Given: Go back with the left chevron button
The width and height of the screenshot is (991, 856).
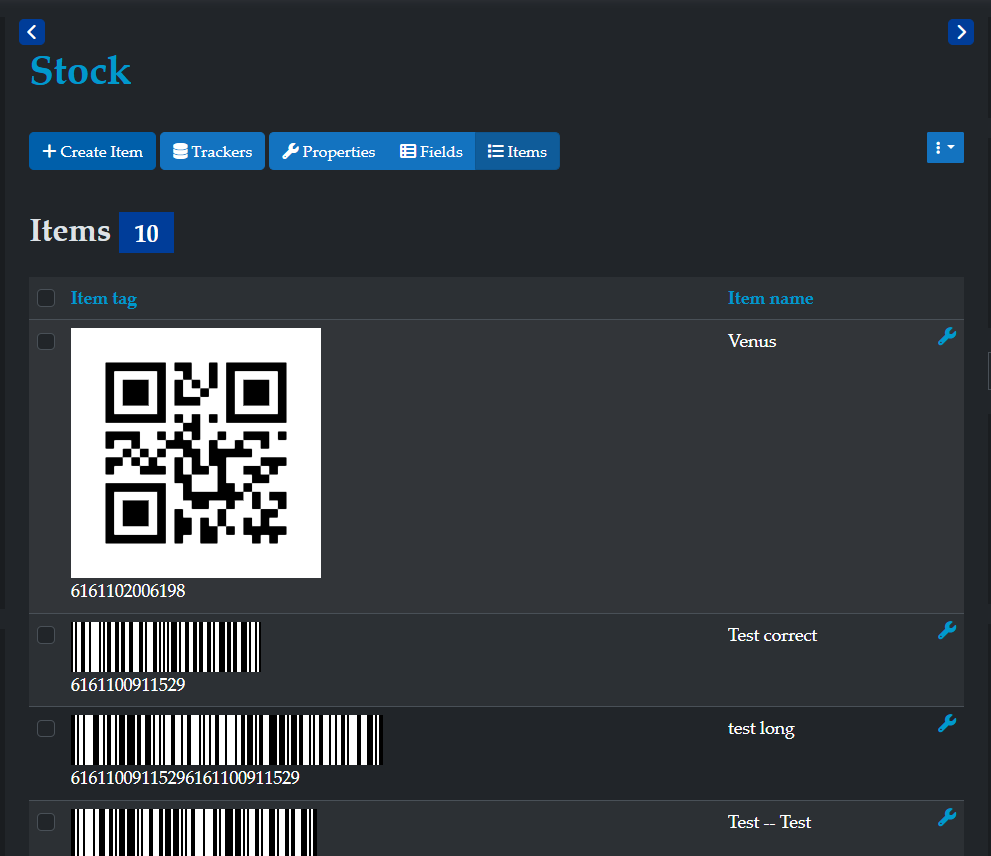Looking at the screenshot, I should (x=32, y=32).
